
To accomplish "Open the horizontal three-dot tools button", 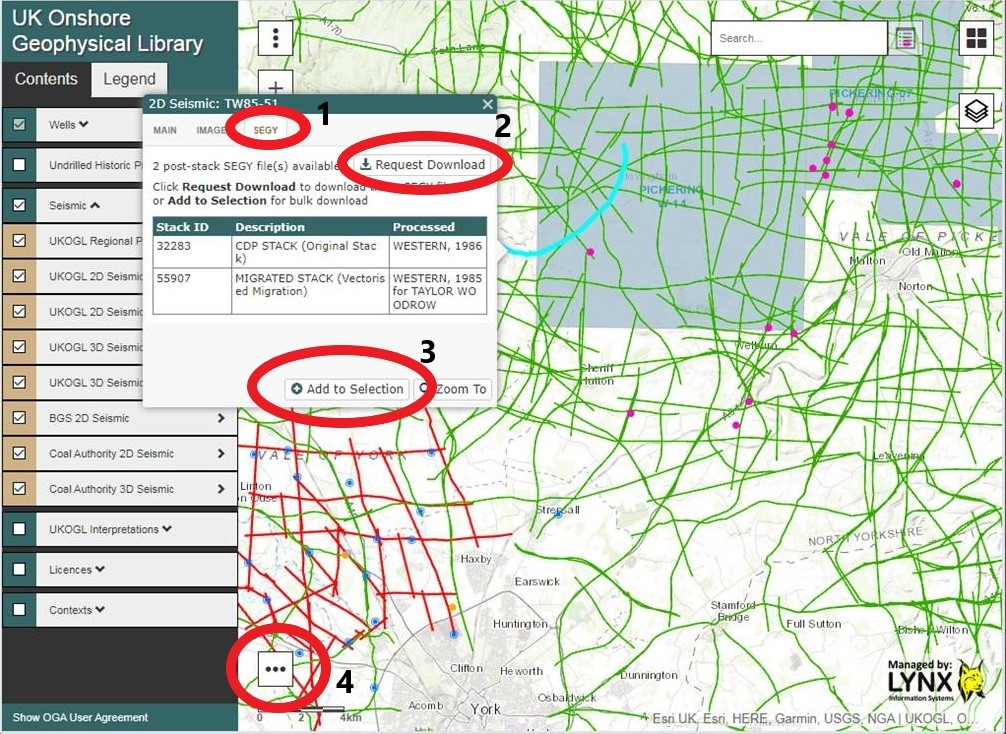I will 276,669.
